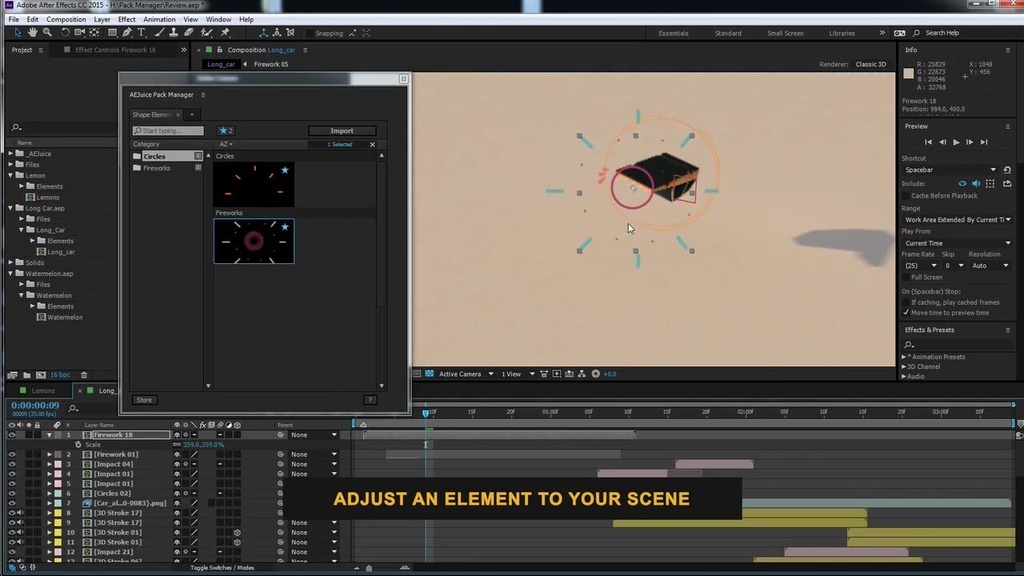Select the Zoom magnifier tool
1024x576 pixels.
(x=47, y=33)
